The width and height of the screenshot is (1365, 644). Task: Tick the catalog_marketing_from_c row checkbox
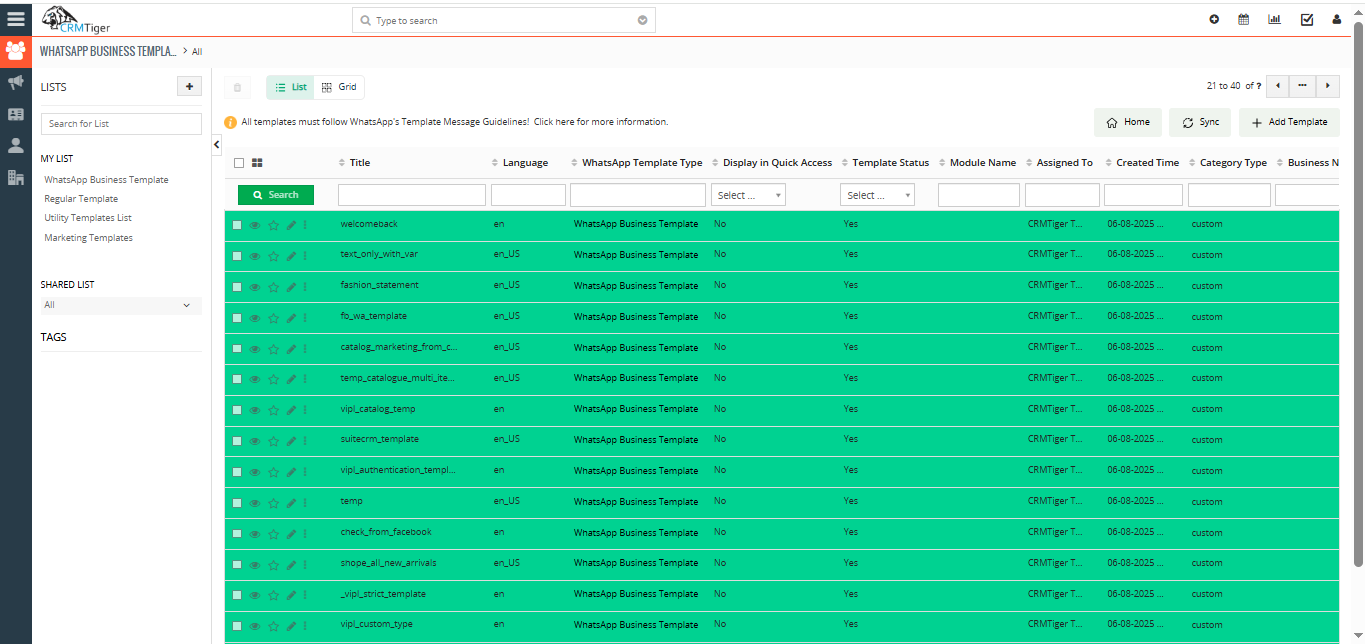tap(237, 348)
